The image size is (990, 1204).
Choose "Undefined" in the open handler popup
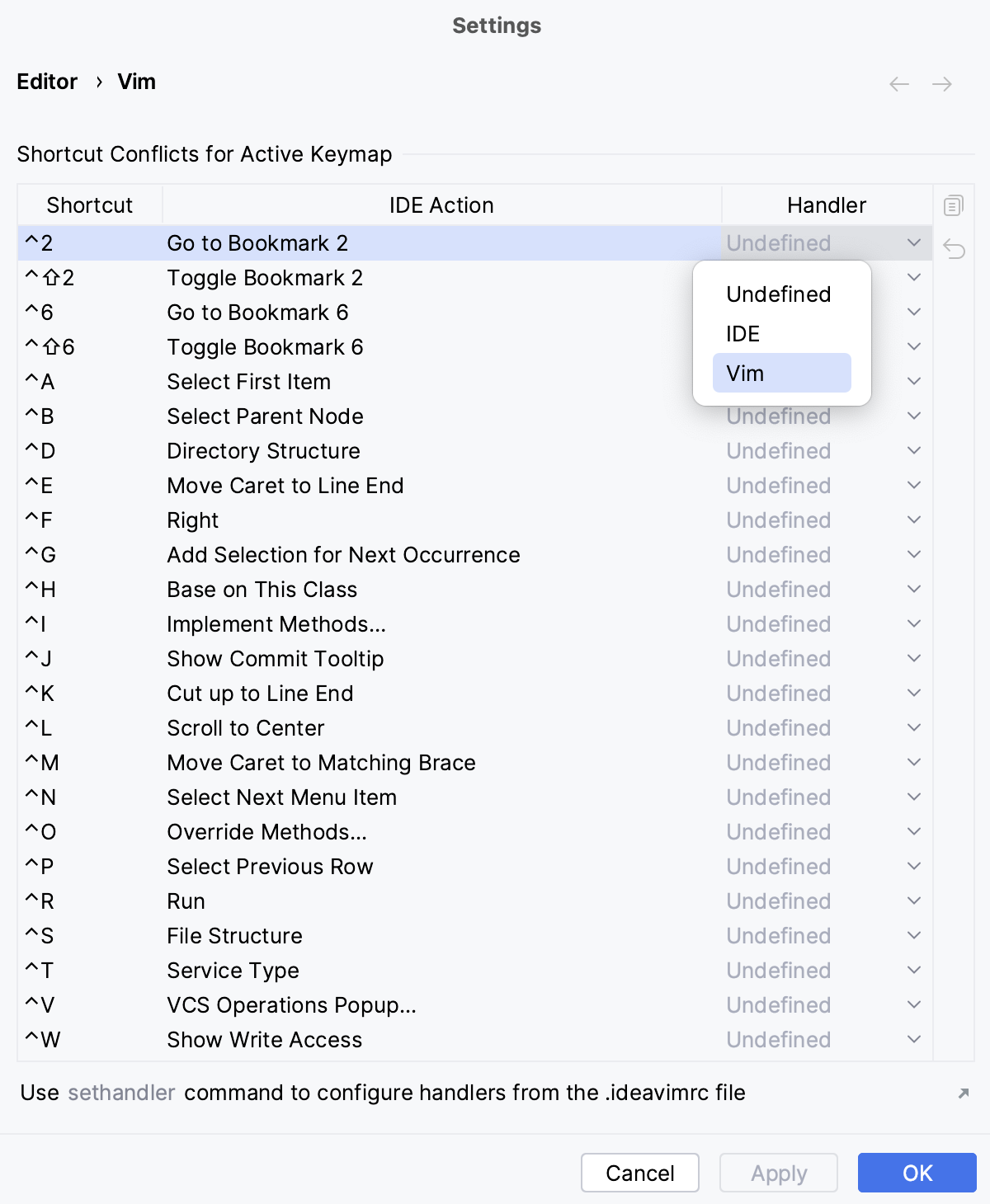[777, 294]
